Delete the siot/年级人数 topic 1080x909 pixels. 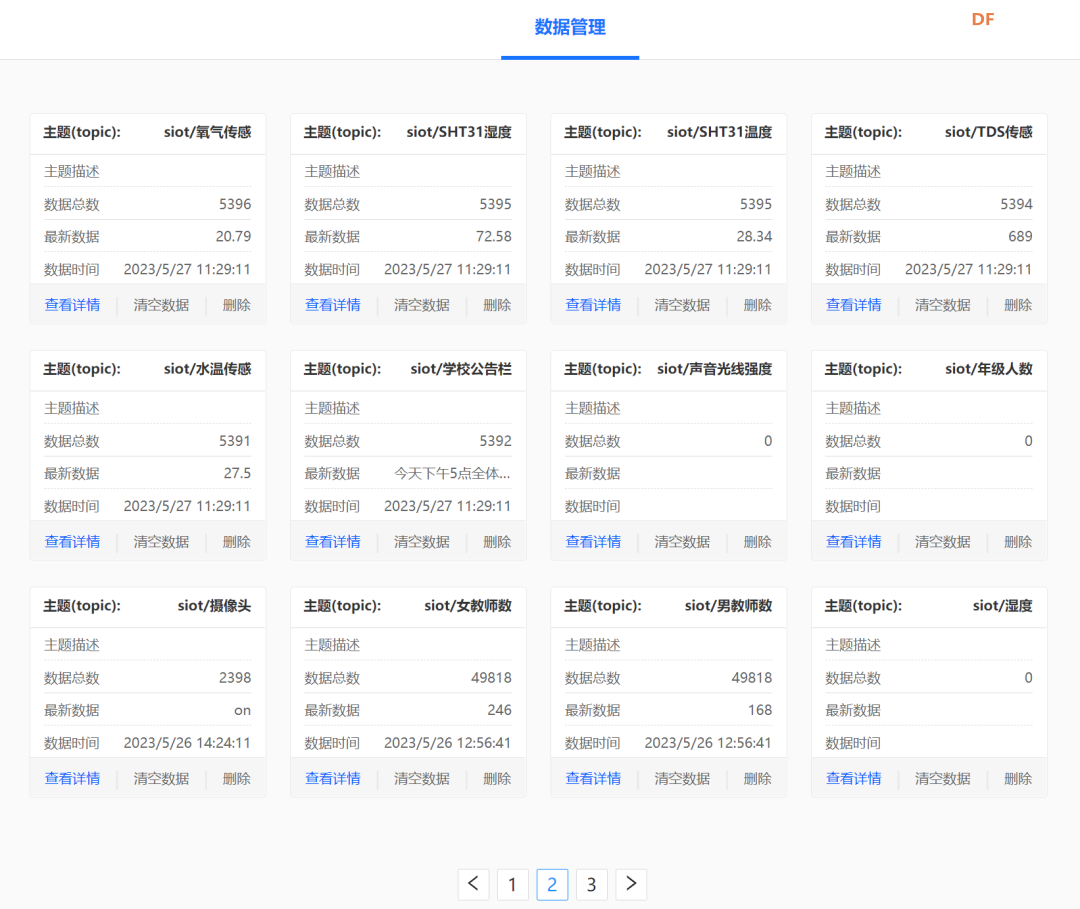tap(1017, 541)
